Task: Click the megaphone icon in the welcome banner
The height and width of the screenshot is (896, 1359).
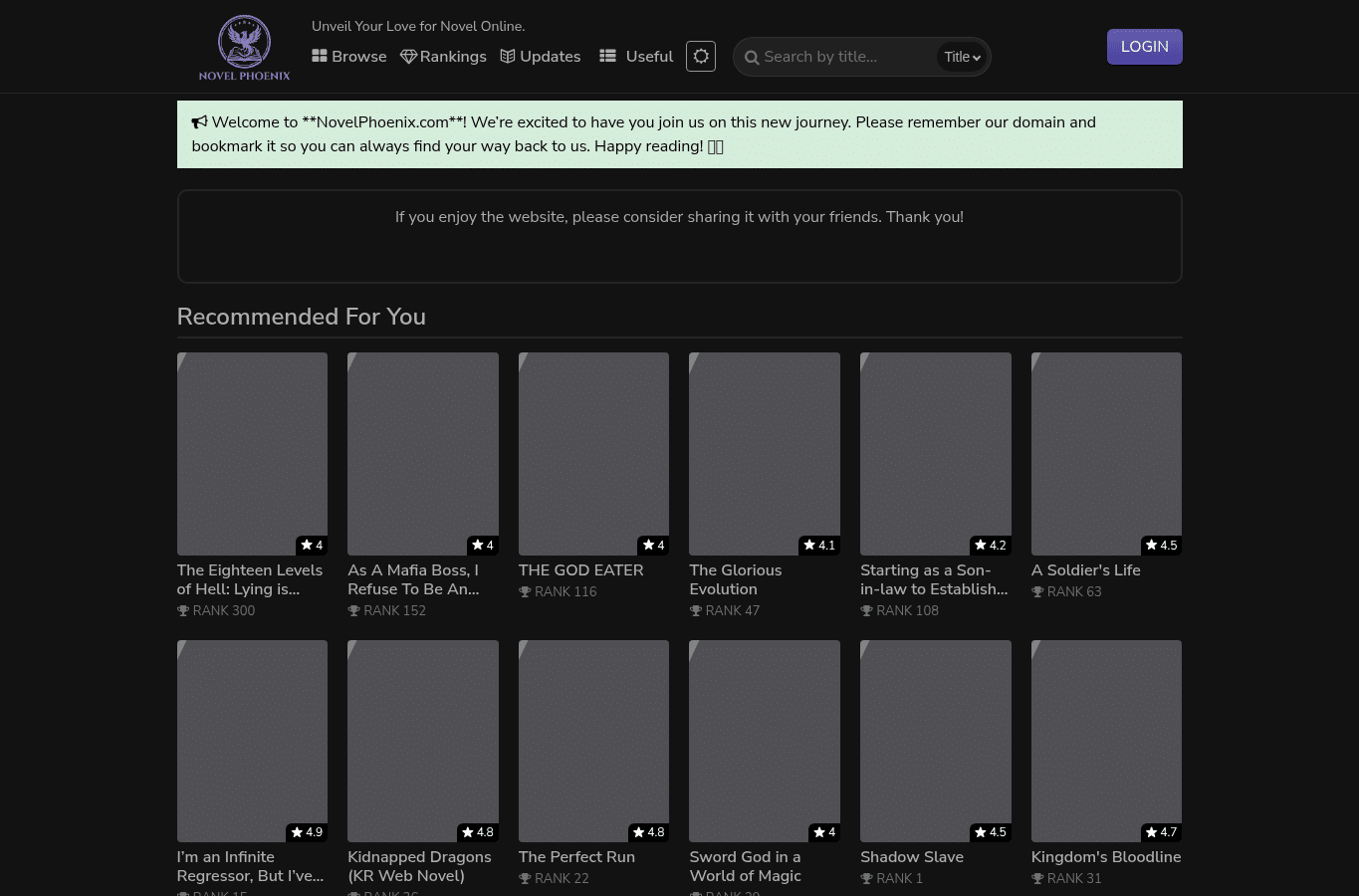Action: (x=199, y=122)
